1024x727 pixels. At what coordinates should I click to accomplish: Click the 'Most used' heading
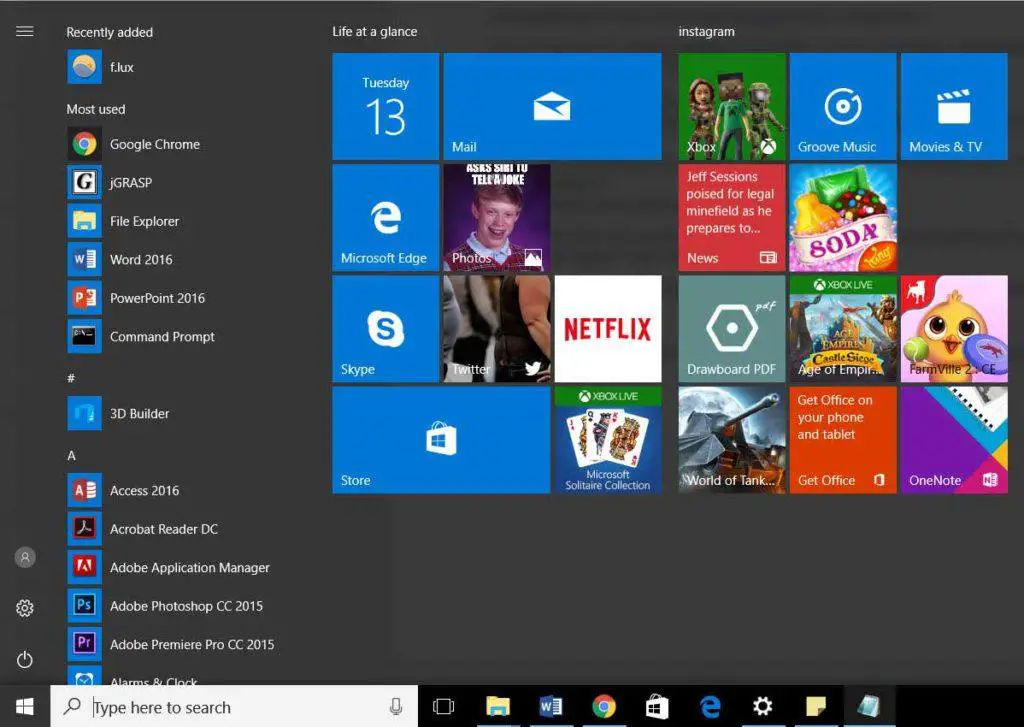pyautogui.click(x=96, y=109)
